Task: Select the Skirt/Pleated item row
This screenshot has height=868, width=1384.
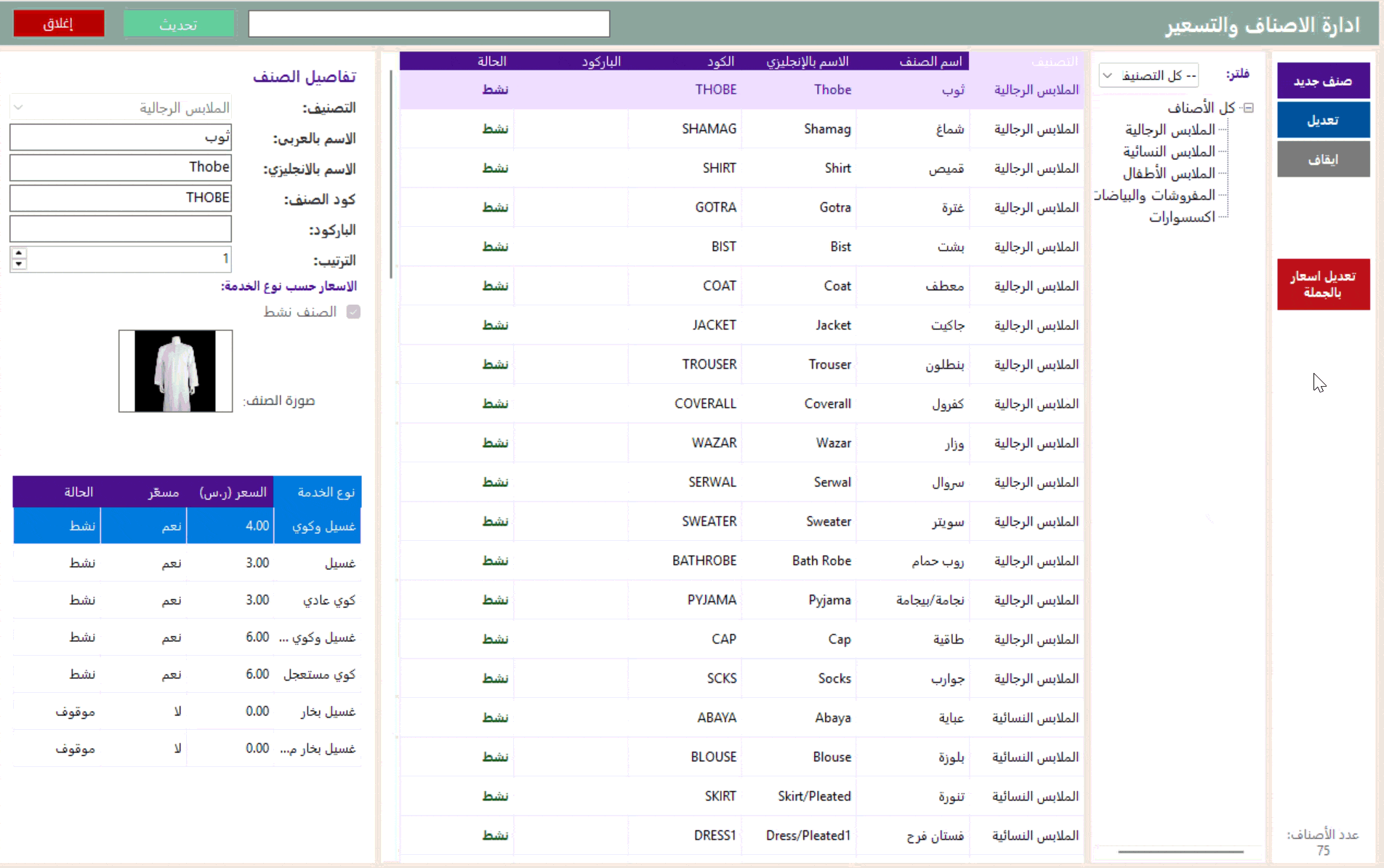Action: (741, 796)
